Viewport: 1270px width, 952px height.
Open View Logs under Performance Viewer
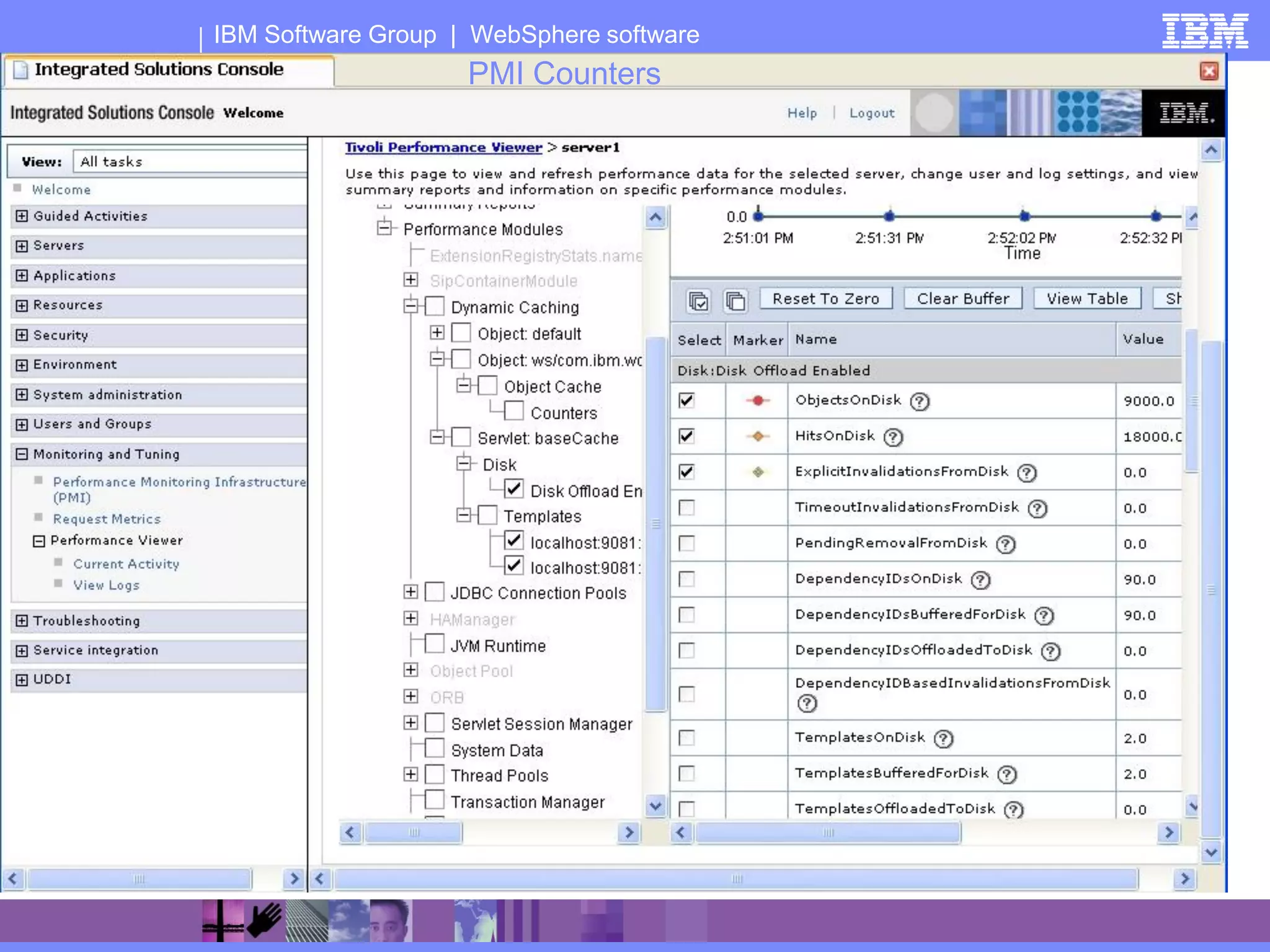[106, 585]
